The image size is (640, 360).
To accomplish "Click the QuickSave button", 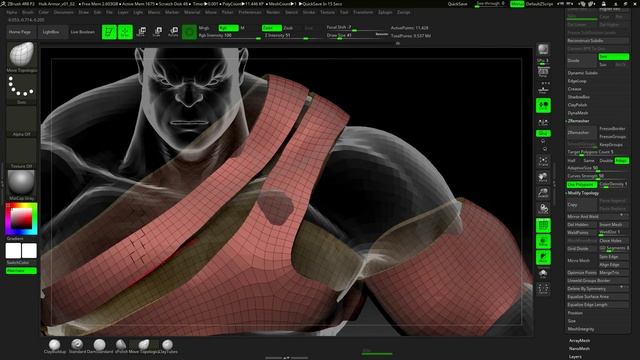I will [x=458, y=4].
